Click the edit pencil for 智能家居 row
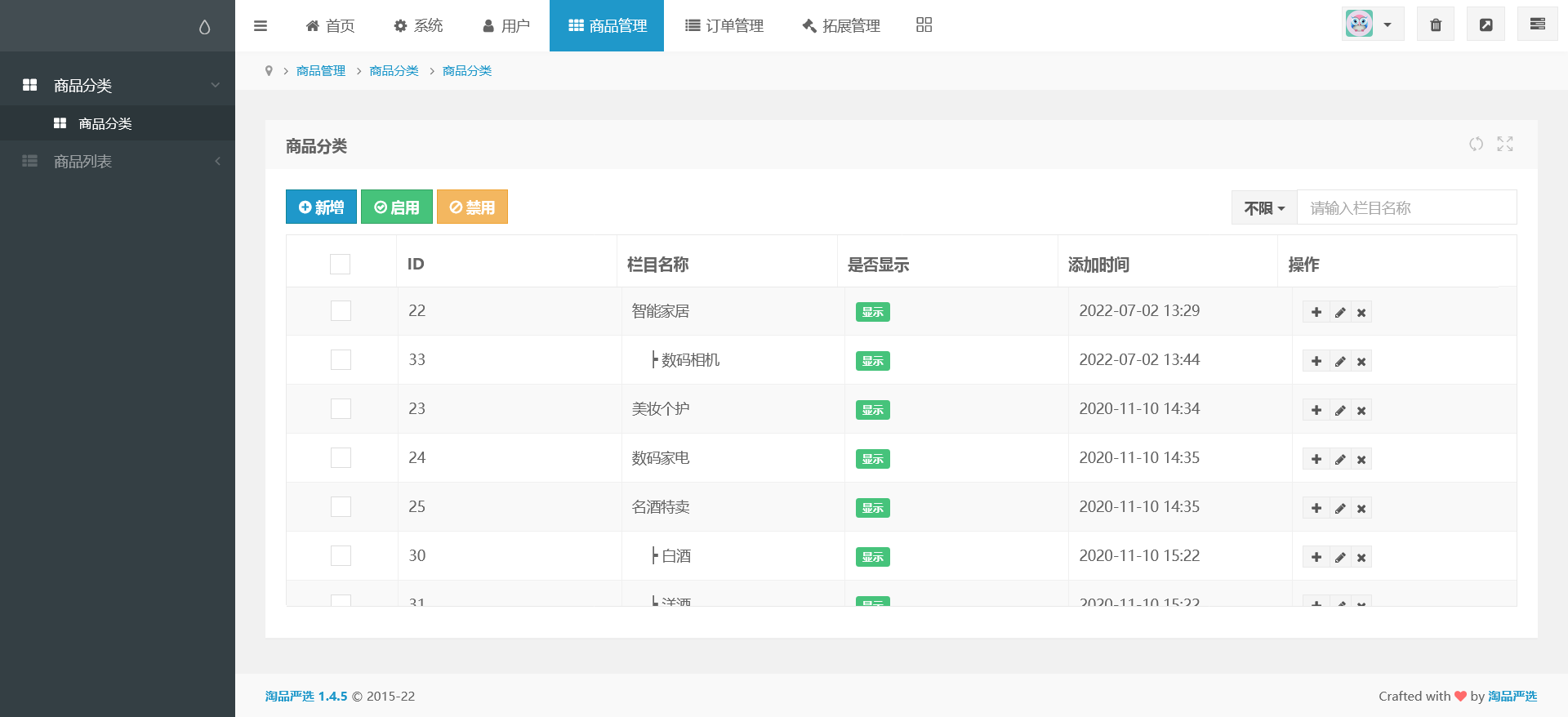This screenshot has height=717, width=1568. click(x=1339, y=313)
